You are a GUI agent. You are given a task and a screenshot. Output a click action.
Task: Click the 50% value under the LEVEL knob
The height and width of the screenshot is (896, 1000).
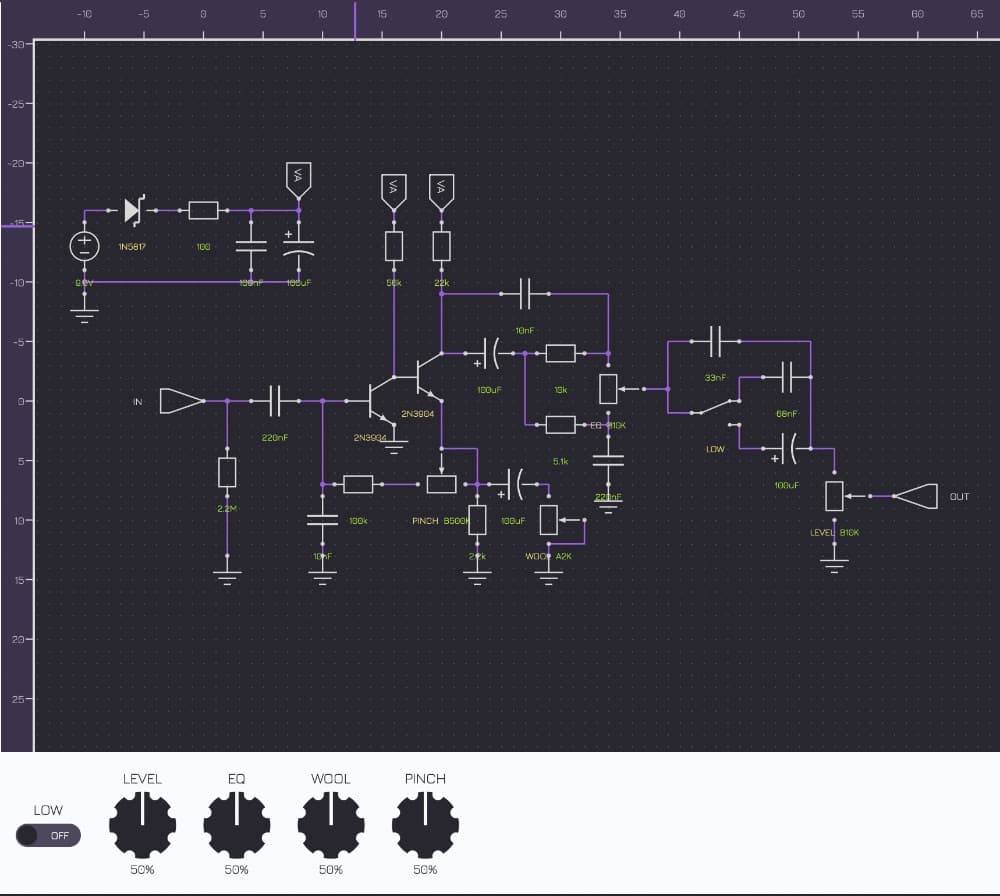[x=142, y=869]
